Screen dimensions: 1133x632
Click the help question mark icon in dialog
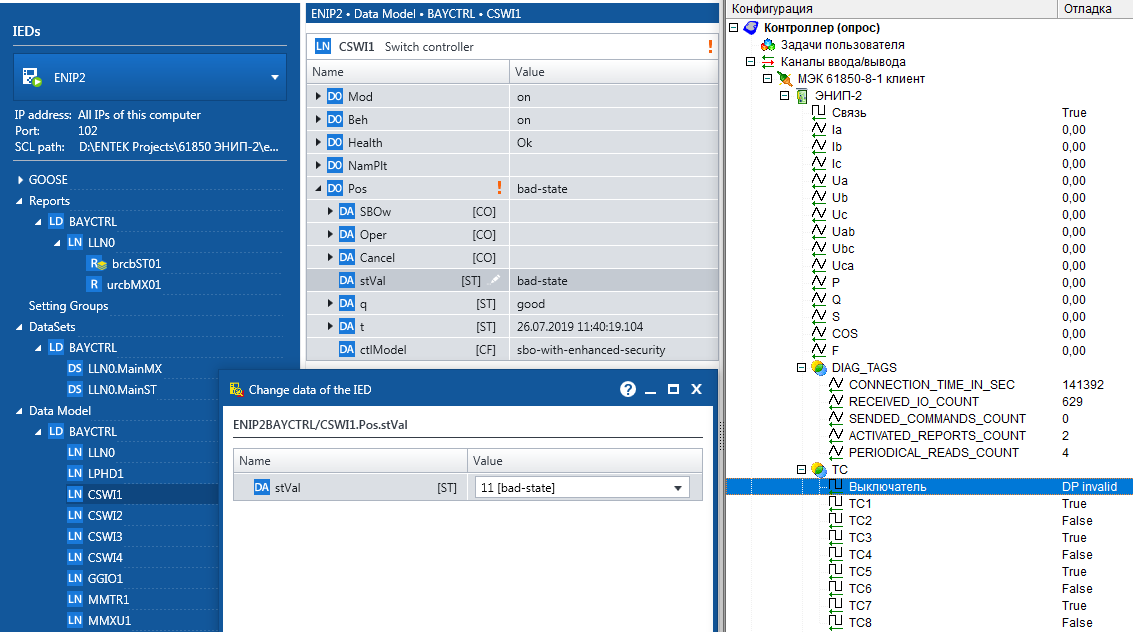point(628,390)
